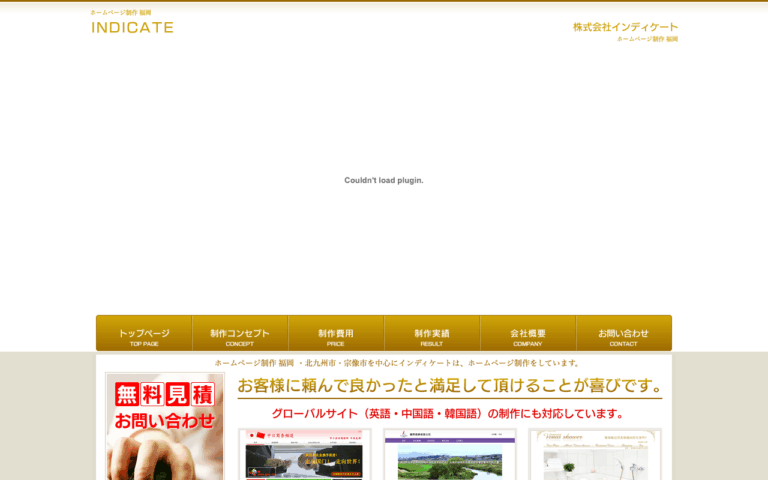Open 制作コンセプト CONCEPT menu item

coord(240,333)
